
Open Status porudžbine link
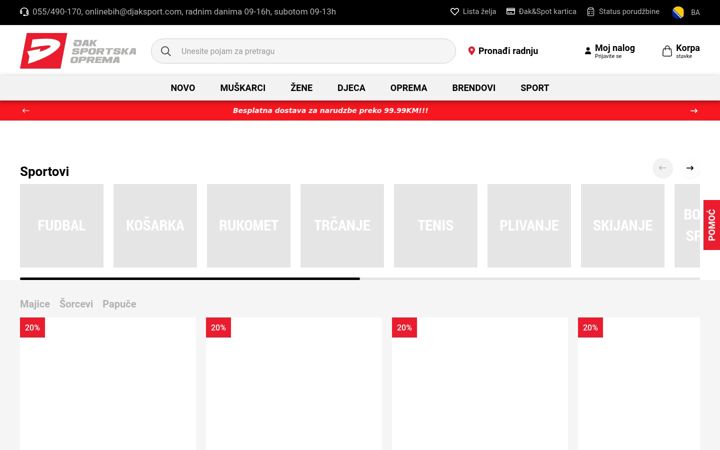tap(623, 11)
